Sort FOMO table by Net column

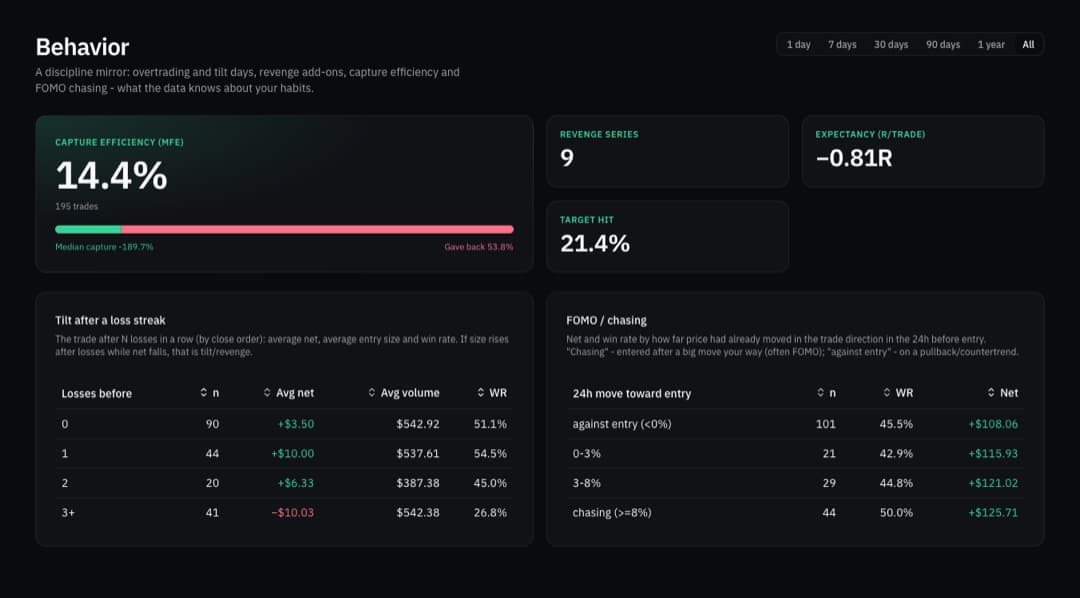[x=1003, y=393]
